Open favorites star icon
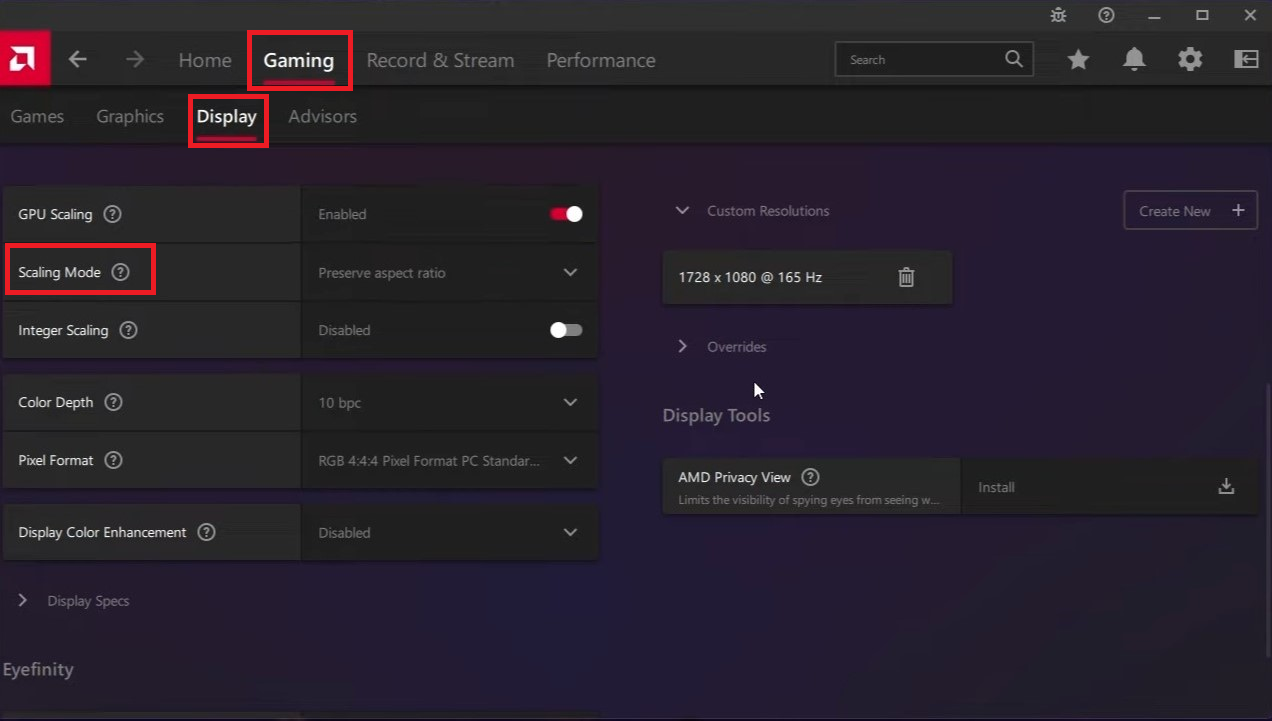This screenshot has width=1272, height=721. tap(1078, 60)
